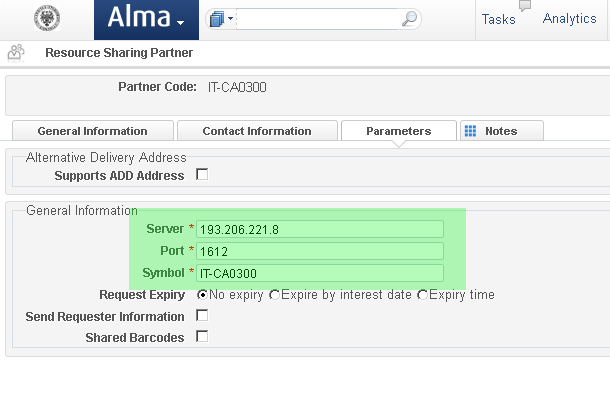Open the Tasks menu

coord(498,19)
